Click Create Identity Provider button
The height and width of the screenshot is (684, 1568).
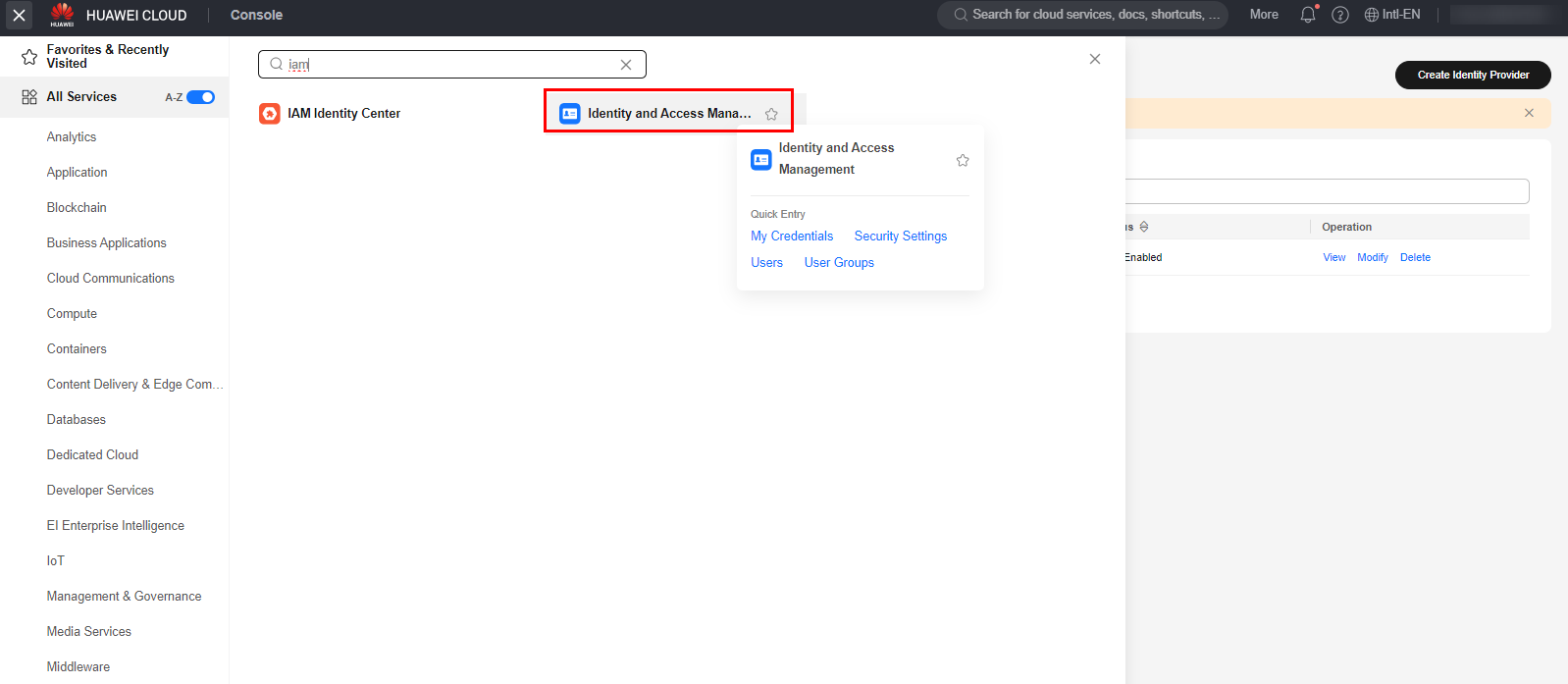(x=1473, y=75)
